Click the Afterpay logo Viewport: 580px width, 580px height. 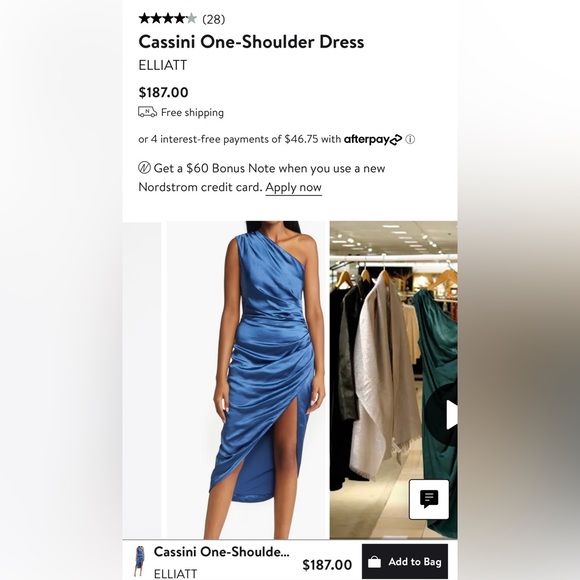coord(372,139)
